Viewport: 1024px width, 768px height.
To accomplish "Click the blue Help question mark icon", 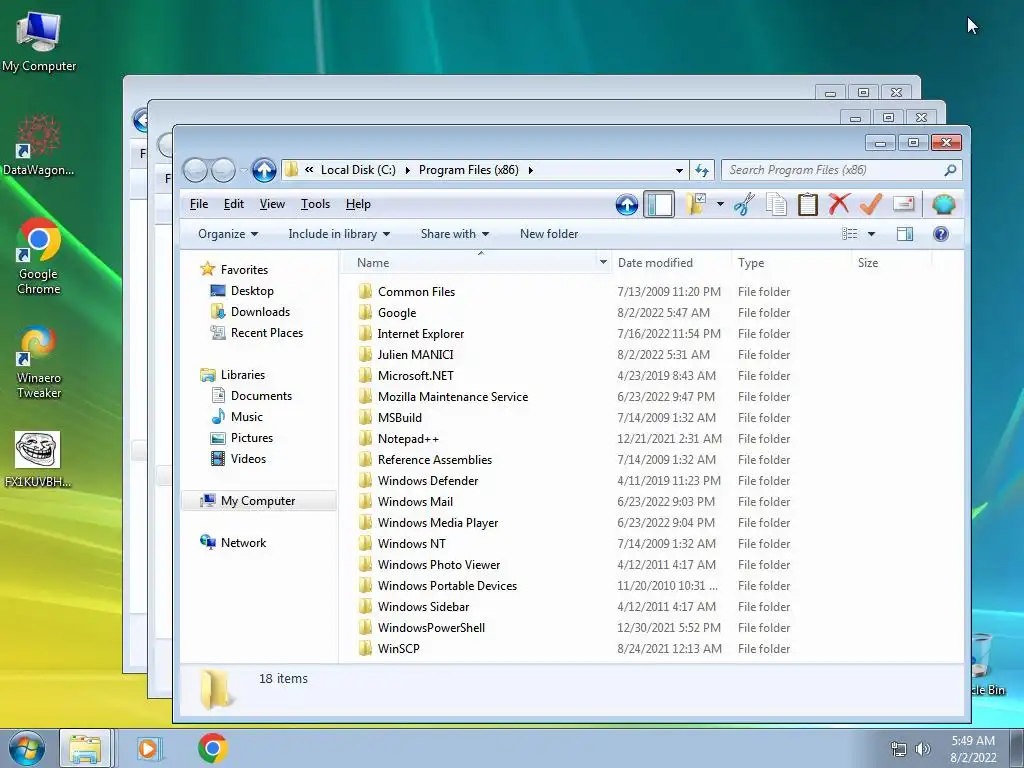I will pyautogui.click(x=940, y=234).
